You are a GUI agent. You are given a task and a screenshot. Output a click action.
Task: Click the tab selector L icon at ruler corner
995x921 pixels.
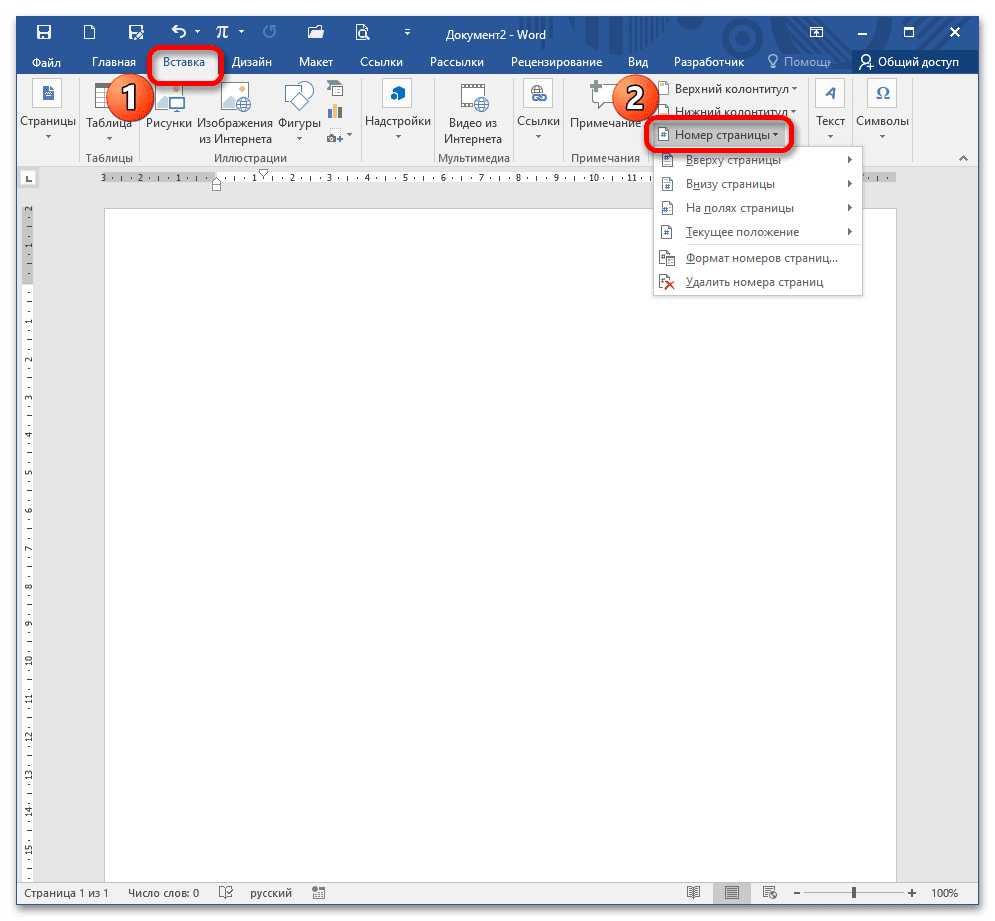pos(29,179)
